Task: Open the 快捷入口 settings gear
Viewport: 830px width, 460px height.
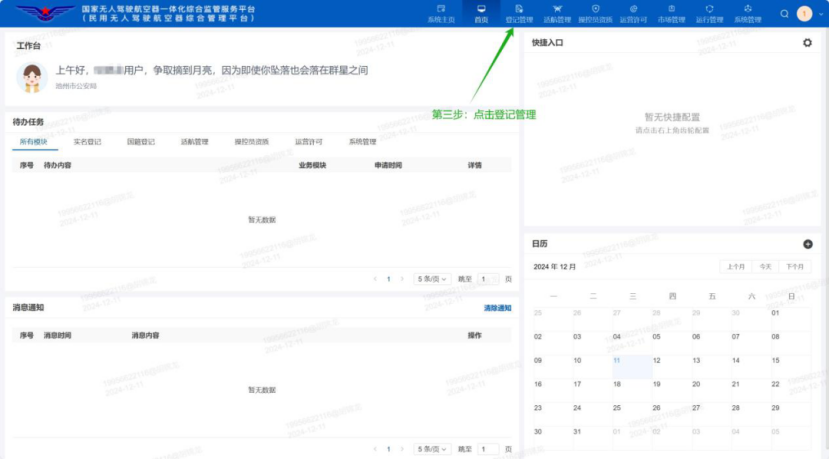Action: pos(807,43)
